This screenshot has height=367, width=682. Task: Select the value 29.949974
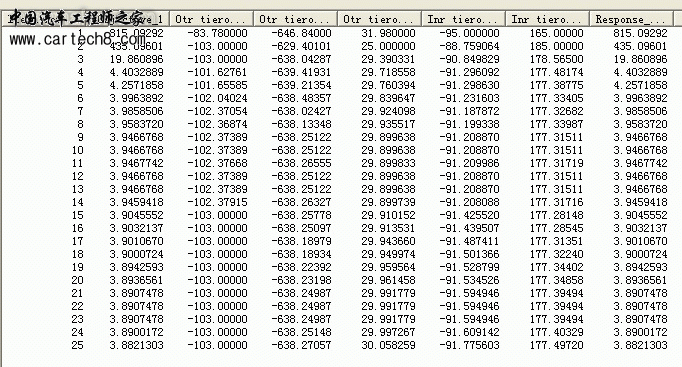pos(388,255)
